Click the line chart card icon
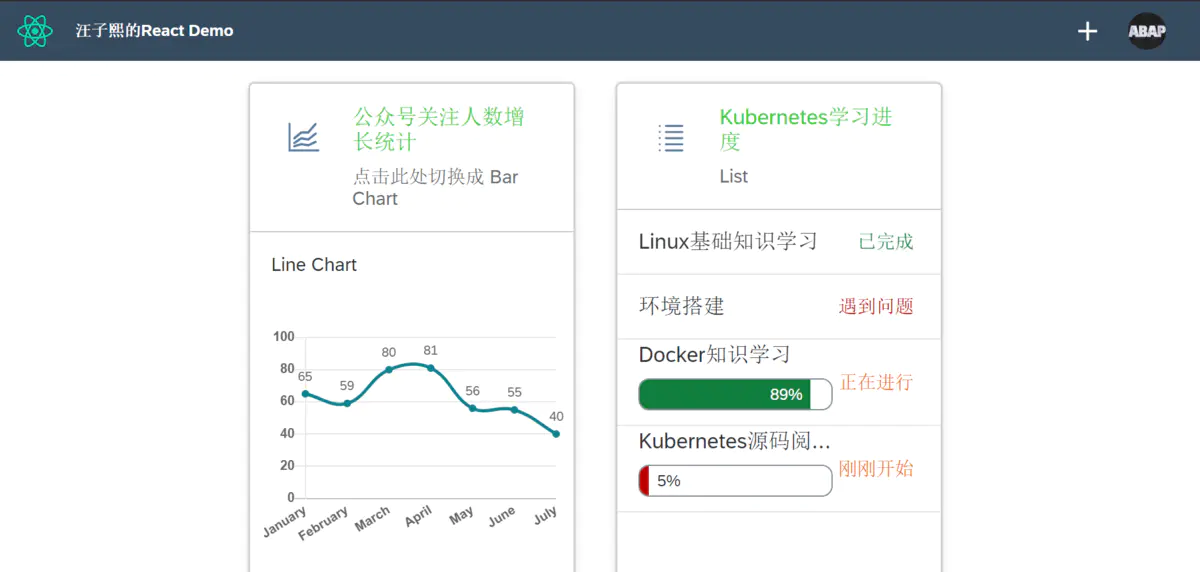Screen dimensions: 1200x572 303,137
